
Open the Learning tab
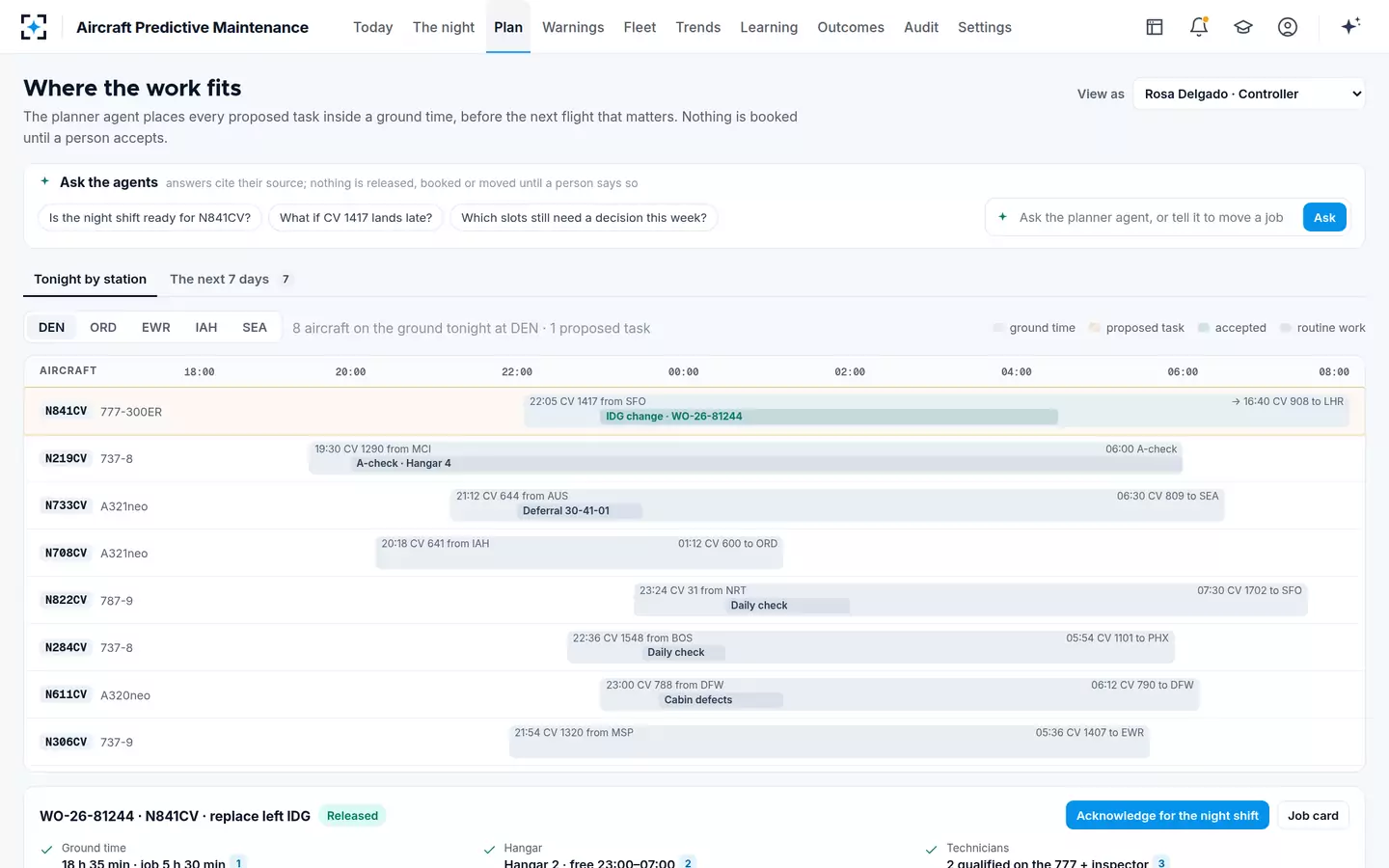click(x=769, y=27)
